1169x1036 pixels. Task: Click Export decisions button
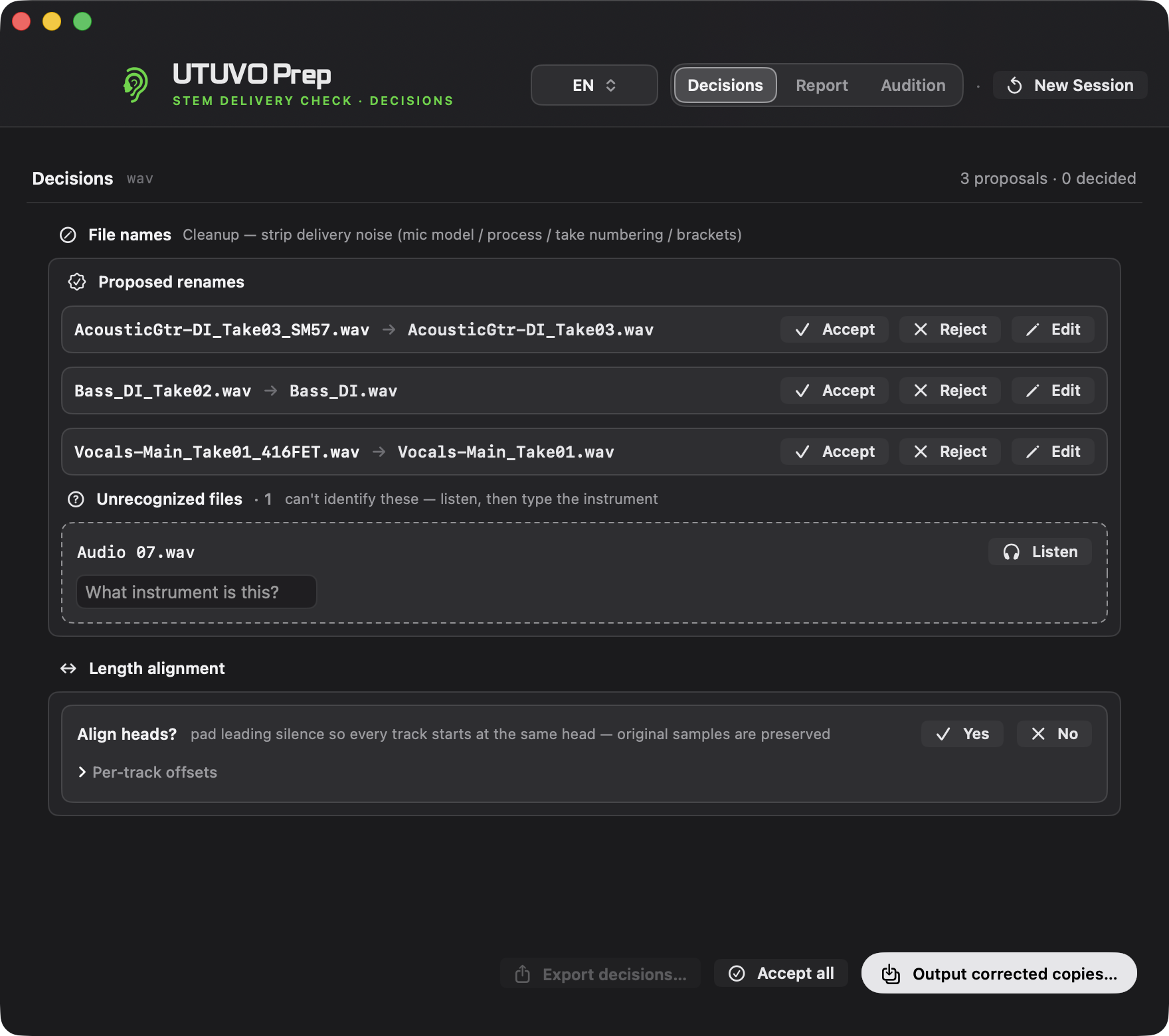(x=600, y=974)
